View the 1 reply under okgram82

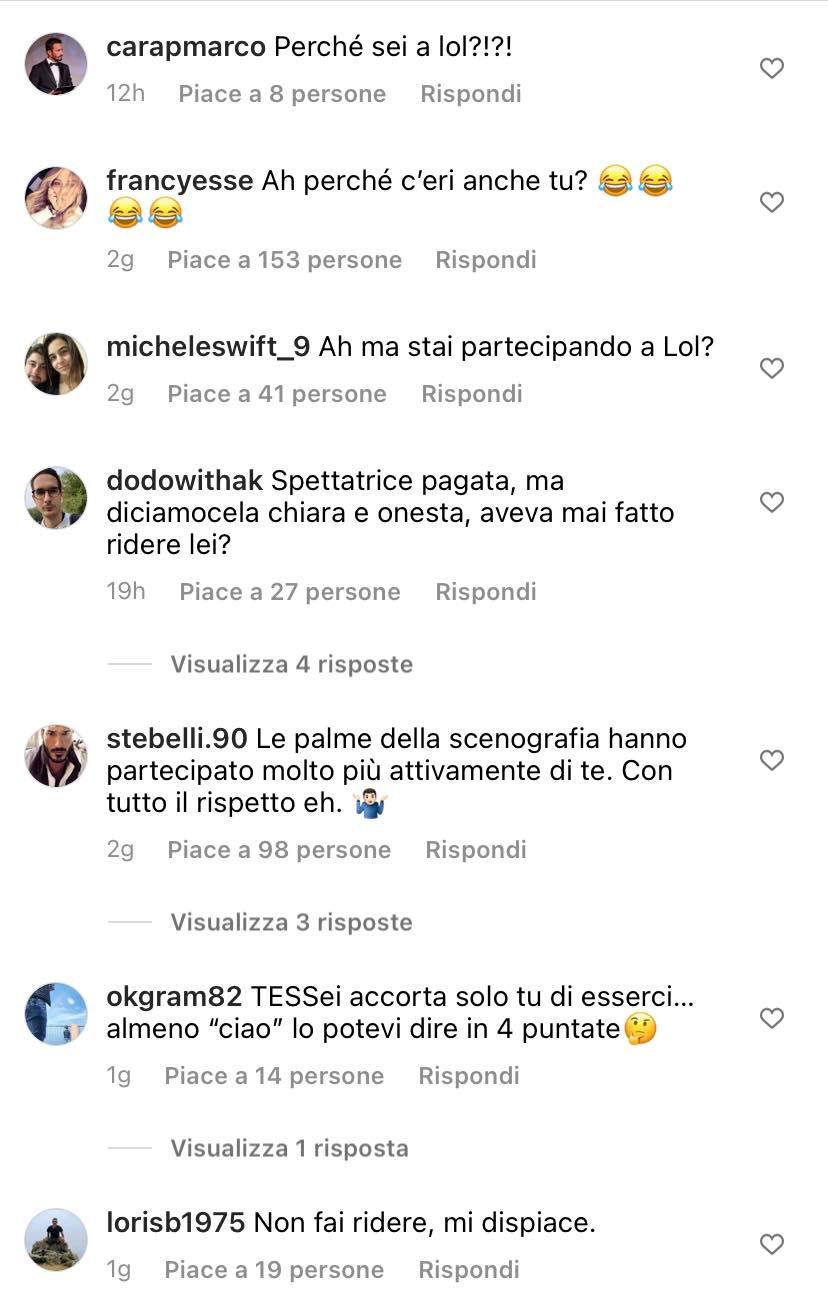coord(289,1148)
